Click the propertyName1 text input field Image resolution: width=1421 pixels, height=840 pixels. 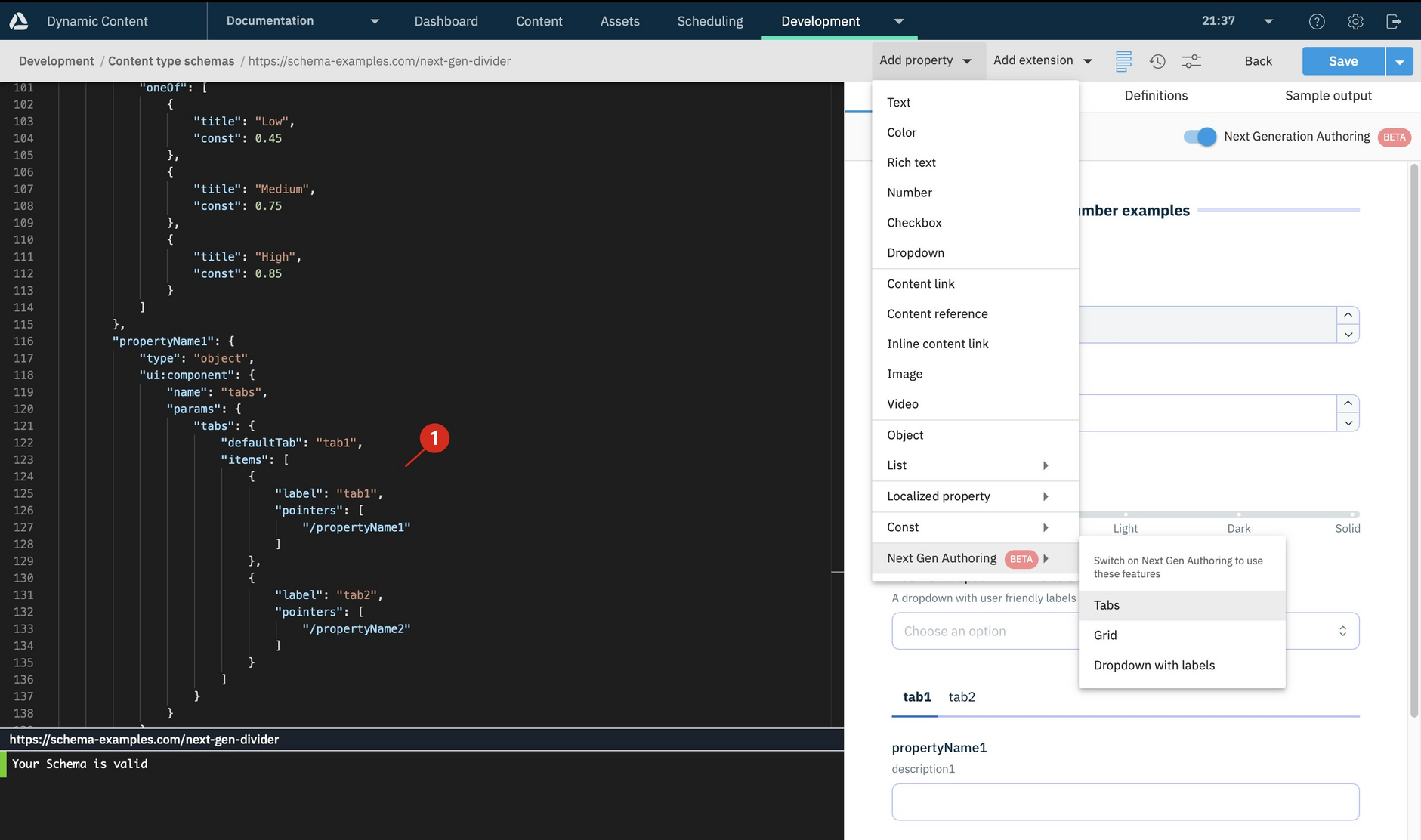pos(1125,801)
